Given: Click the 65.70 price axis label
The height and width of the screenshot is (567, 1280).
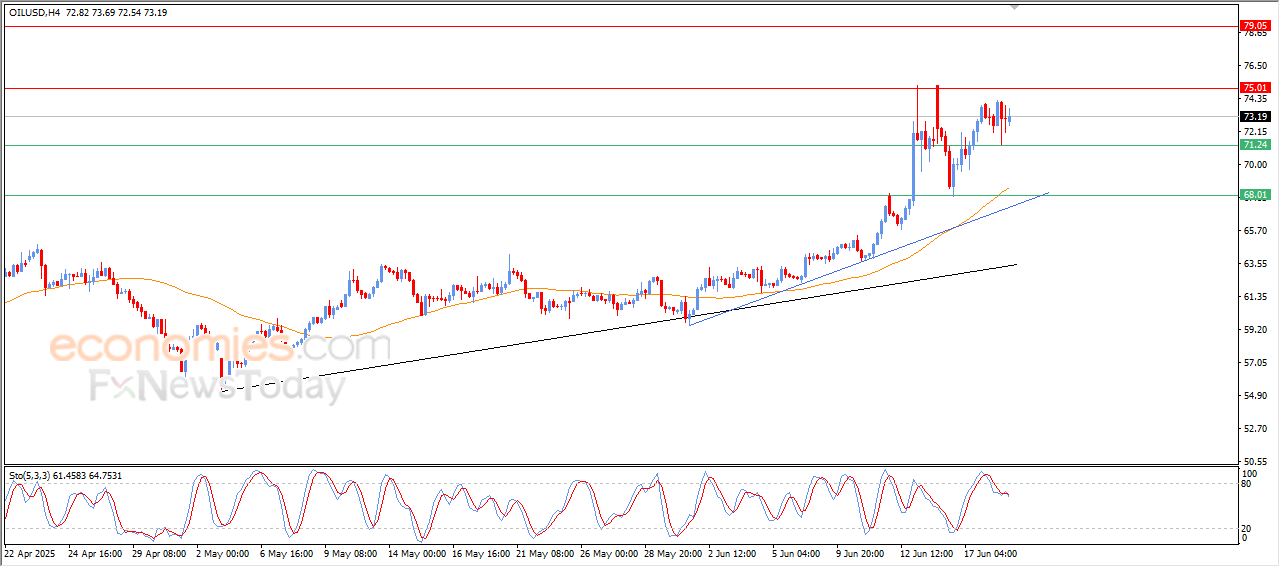Looking at the screenshot, I should 1254,231.
